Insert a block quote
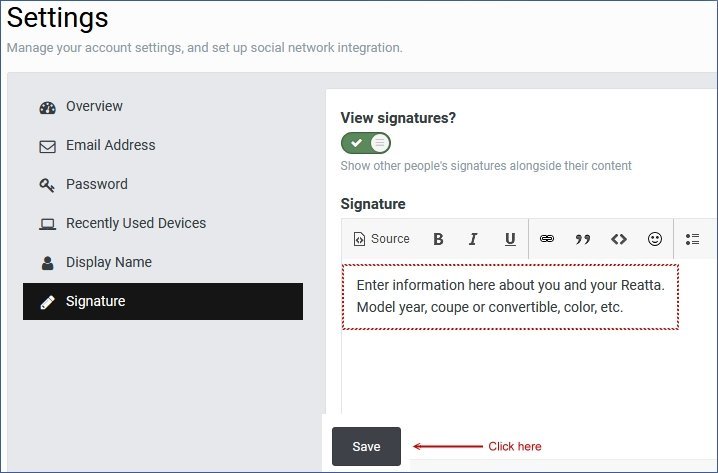The width and height of the screenshot is (718, 473). (x=583, y=239)
